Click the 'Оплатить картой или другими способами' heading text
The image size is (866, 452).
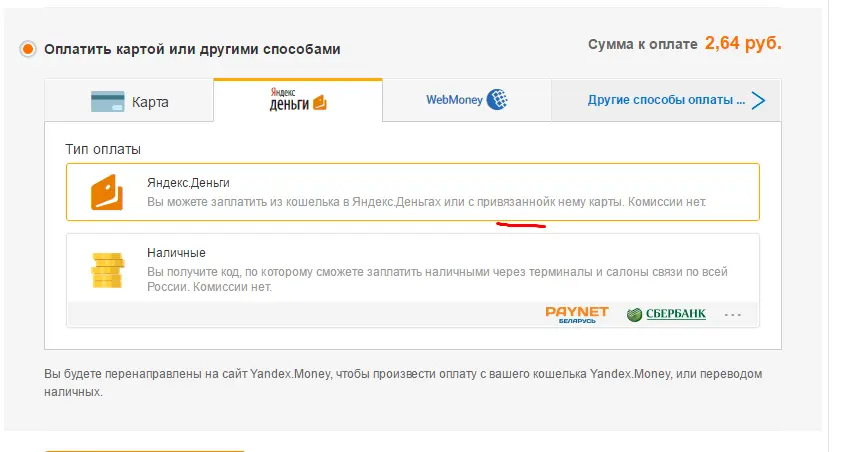click(192, 49)
